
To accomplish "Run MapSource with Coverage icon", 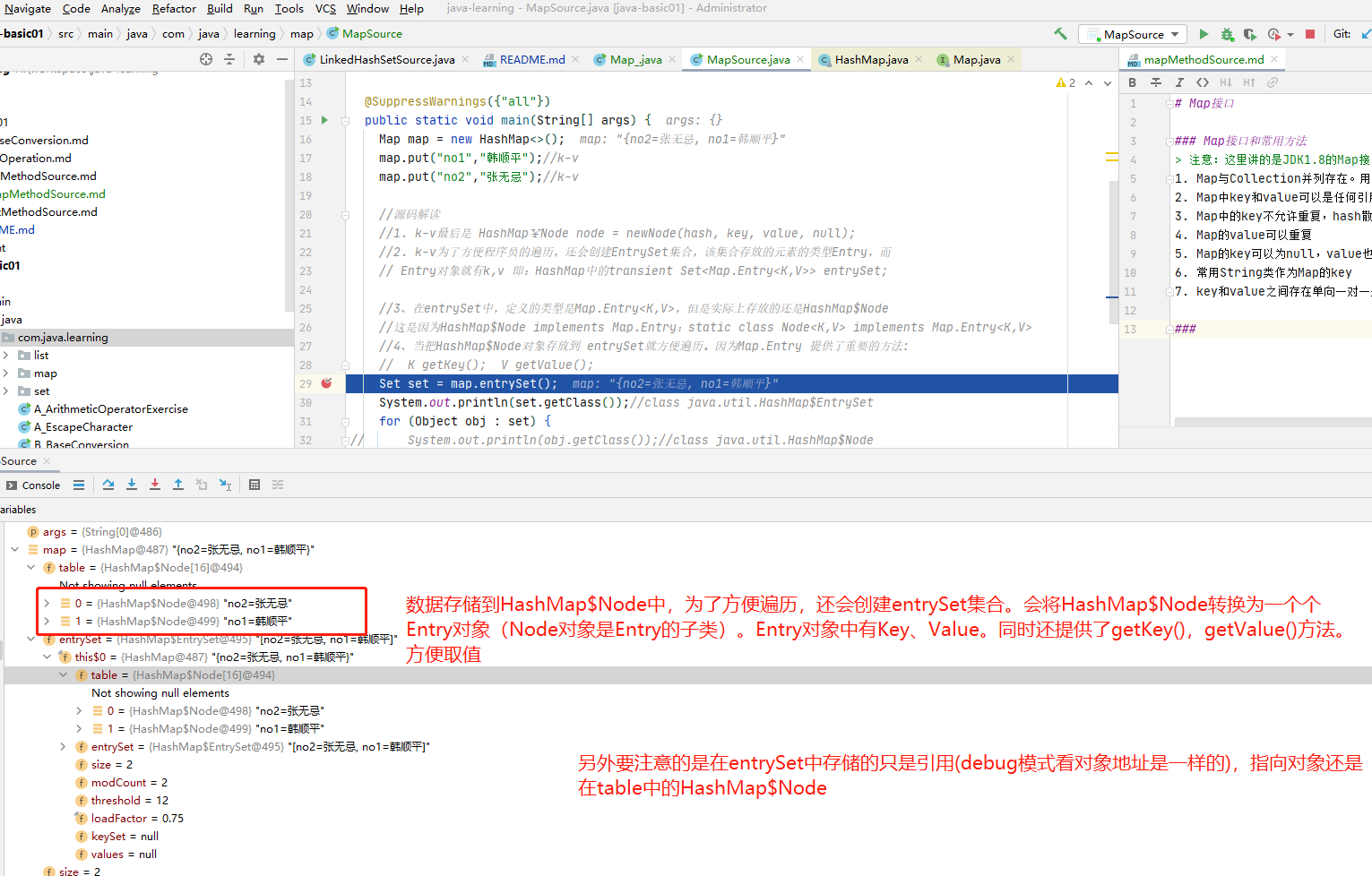I will 1250,34.
